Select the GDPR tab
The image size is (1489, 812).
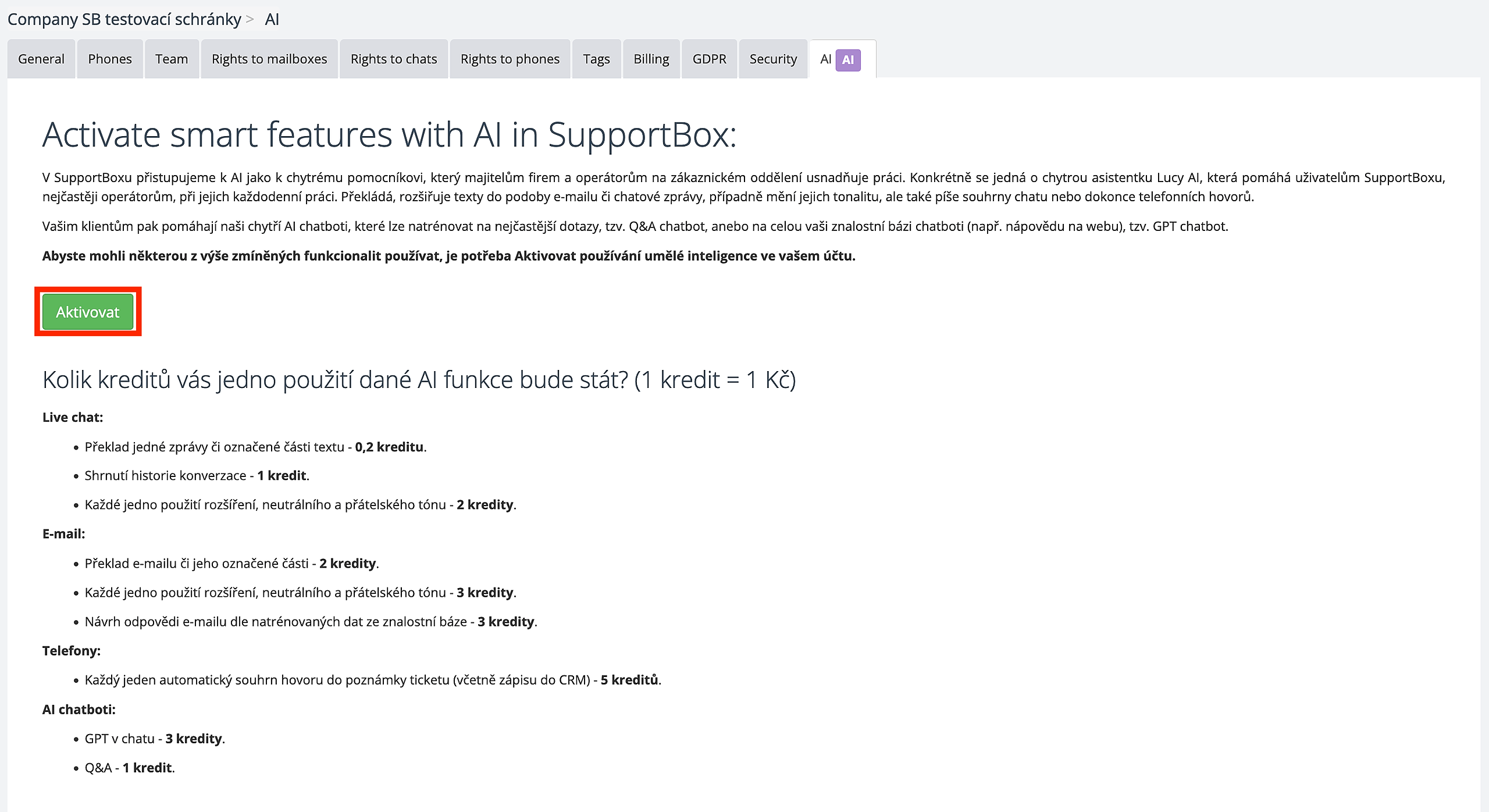(x=709, y=59)
